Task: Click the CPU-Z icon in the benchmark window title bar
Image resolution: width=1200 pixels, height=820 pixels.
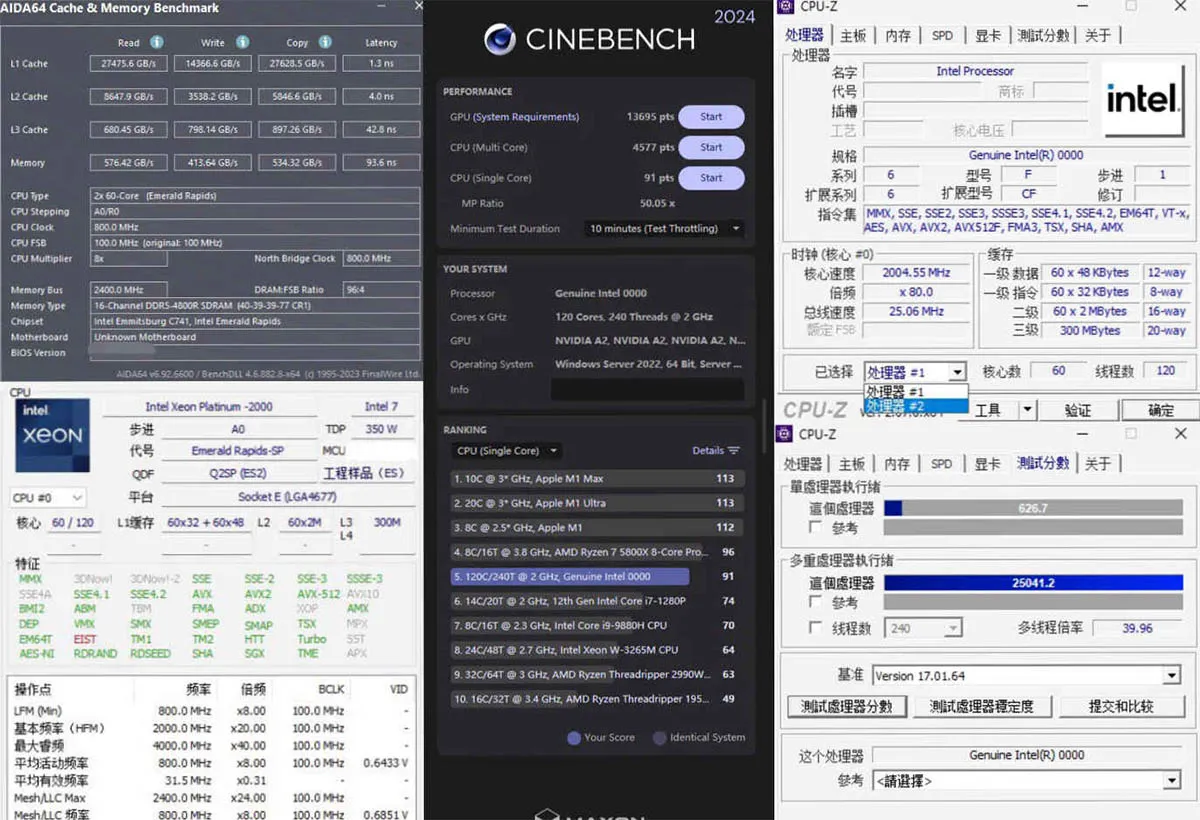Action: [x=786, y=434]
